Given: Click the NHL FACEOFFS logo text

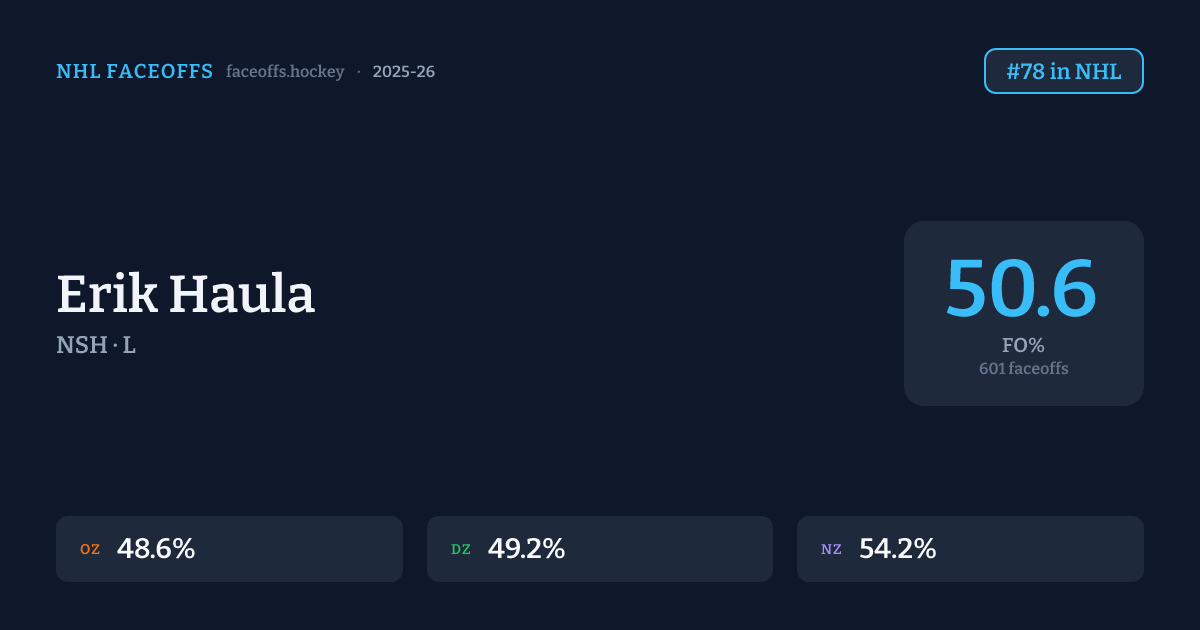Looking at the screenshot, I should tap(134, 72).
